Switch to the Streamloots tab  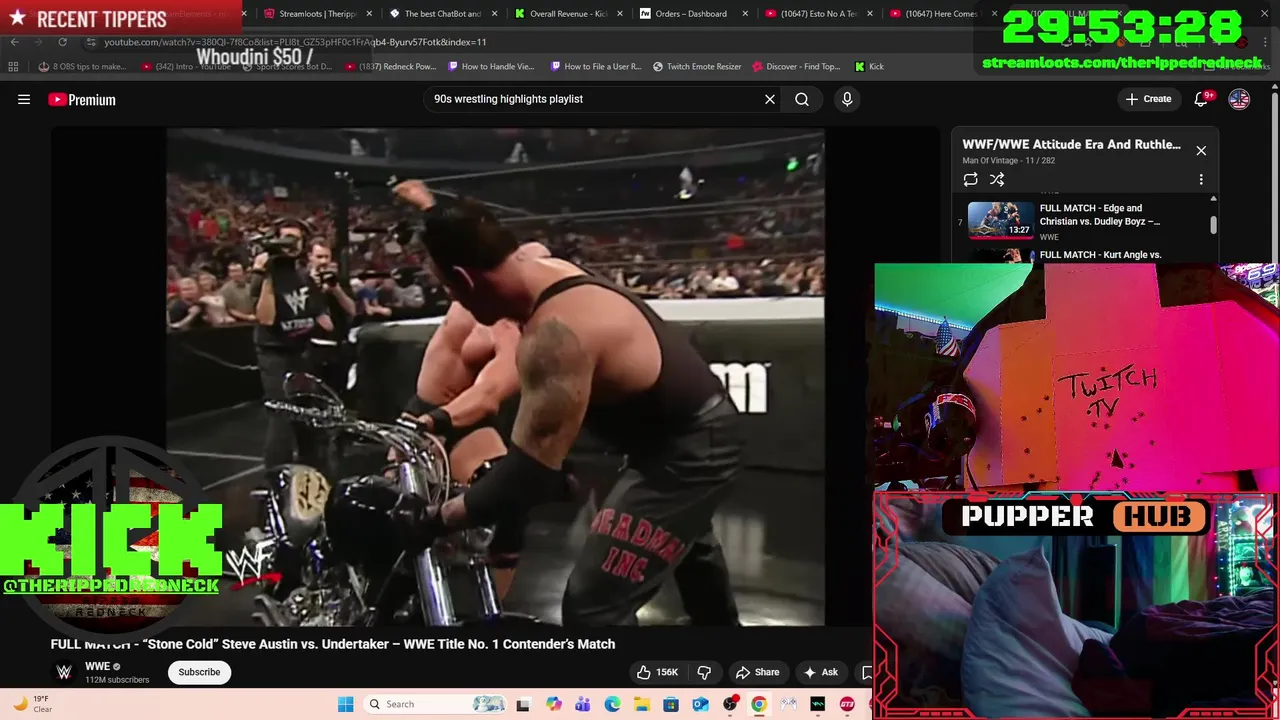(317, 14)
